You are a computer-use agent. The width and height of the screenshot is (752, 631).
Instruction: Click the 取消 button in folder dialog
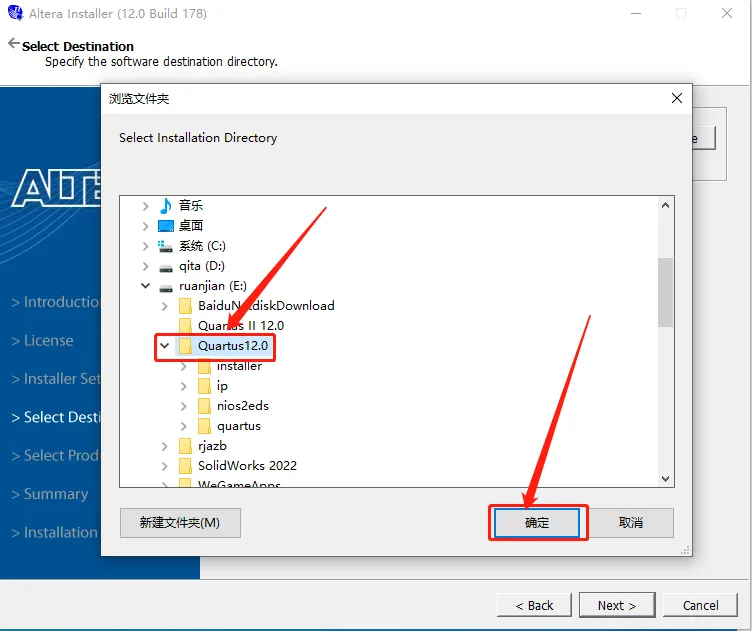coord(631,522)
